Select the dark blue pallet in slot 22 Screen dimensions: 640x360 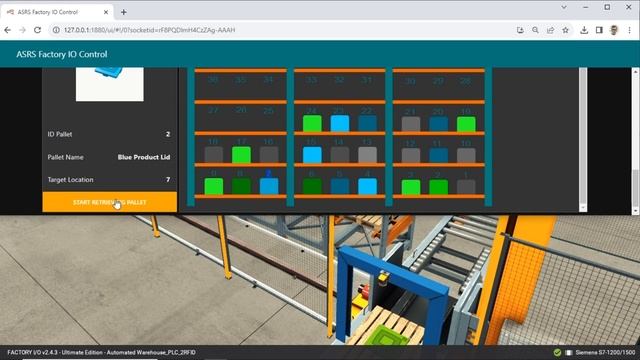(x=367, y=123)
